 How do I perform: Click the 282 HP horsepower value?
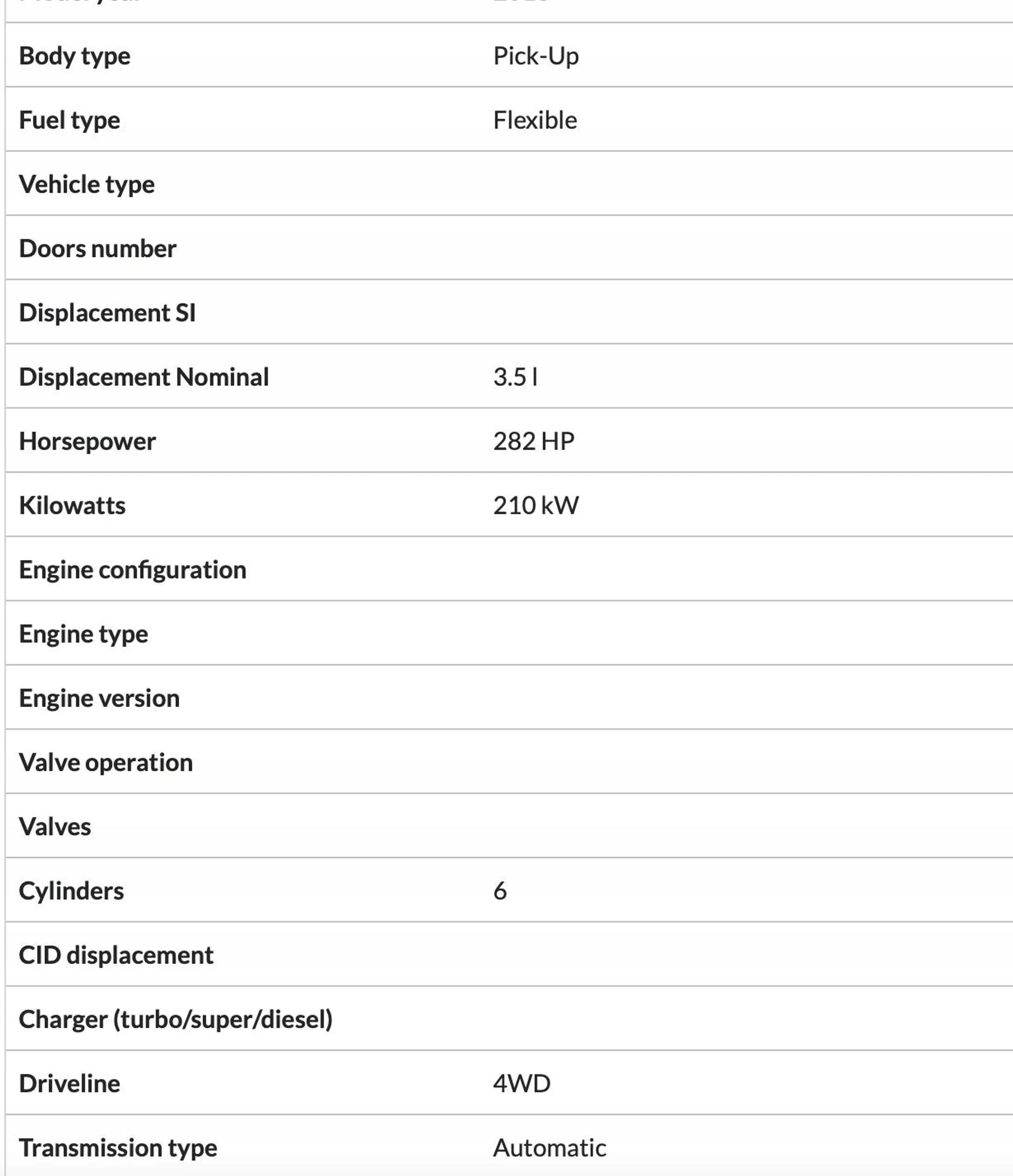click(x=533, y=441)
